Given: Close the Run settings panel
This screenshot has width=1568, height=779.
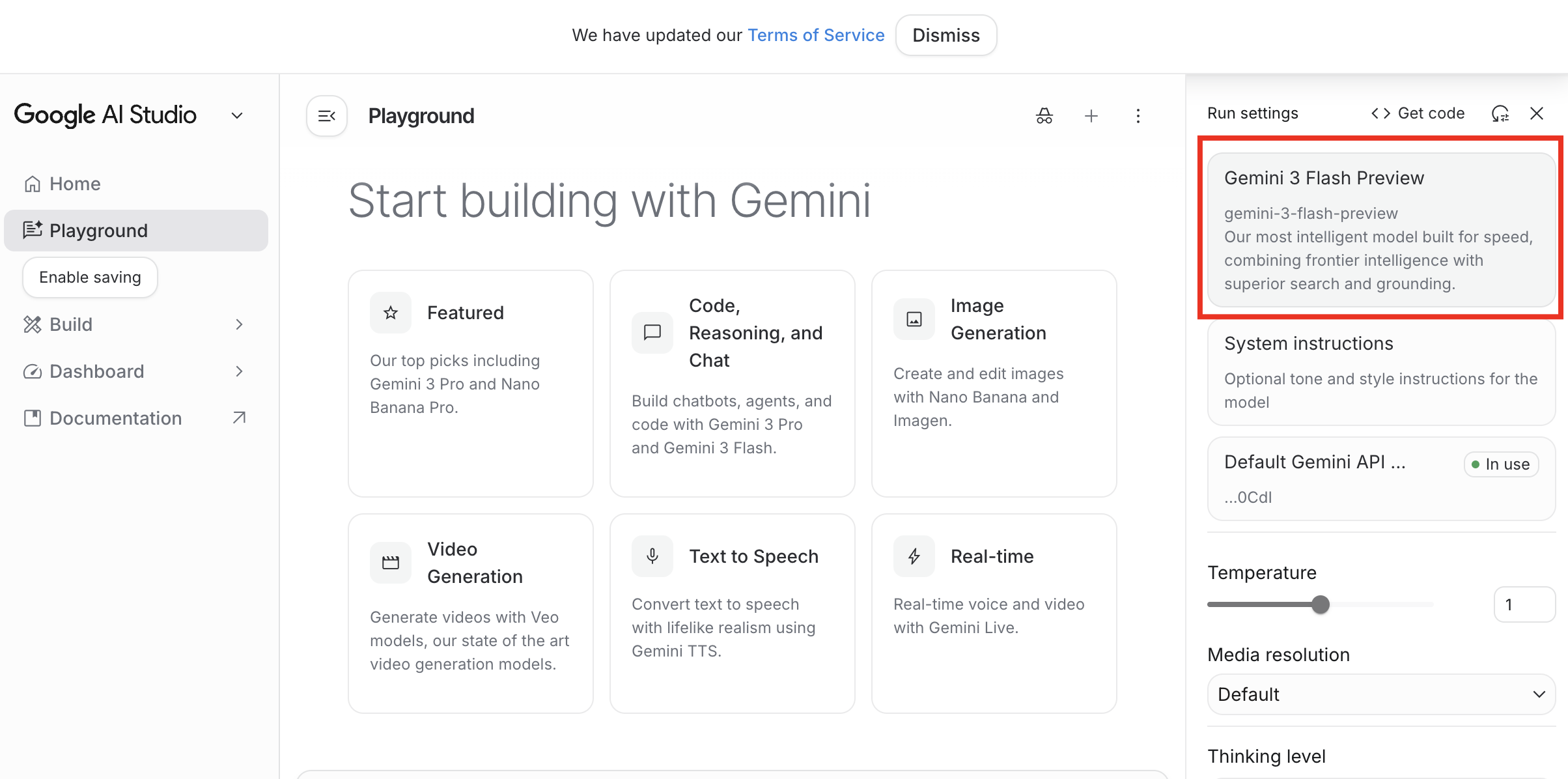Looking at the screenshot, I should pyautogui.click(x=1537, y=114).
